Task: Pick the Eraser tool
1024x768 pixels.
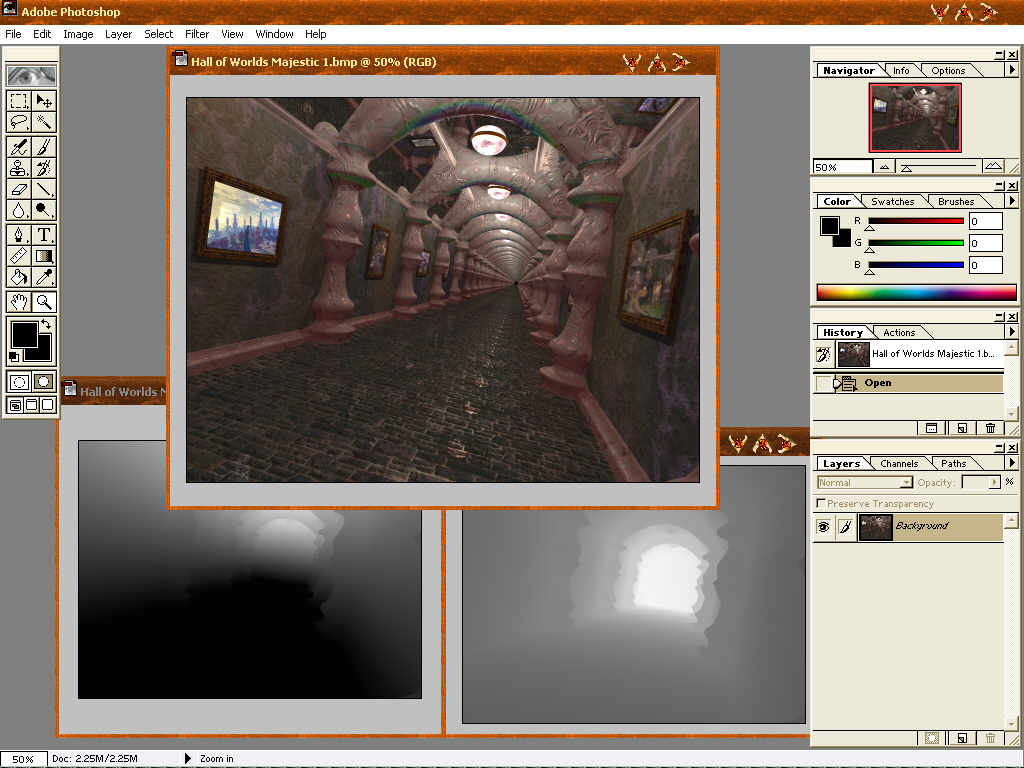Action: 19,189
